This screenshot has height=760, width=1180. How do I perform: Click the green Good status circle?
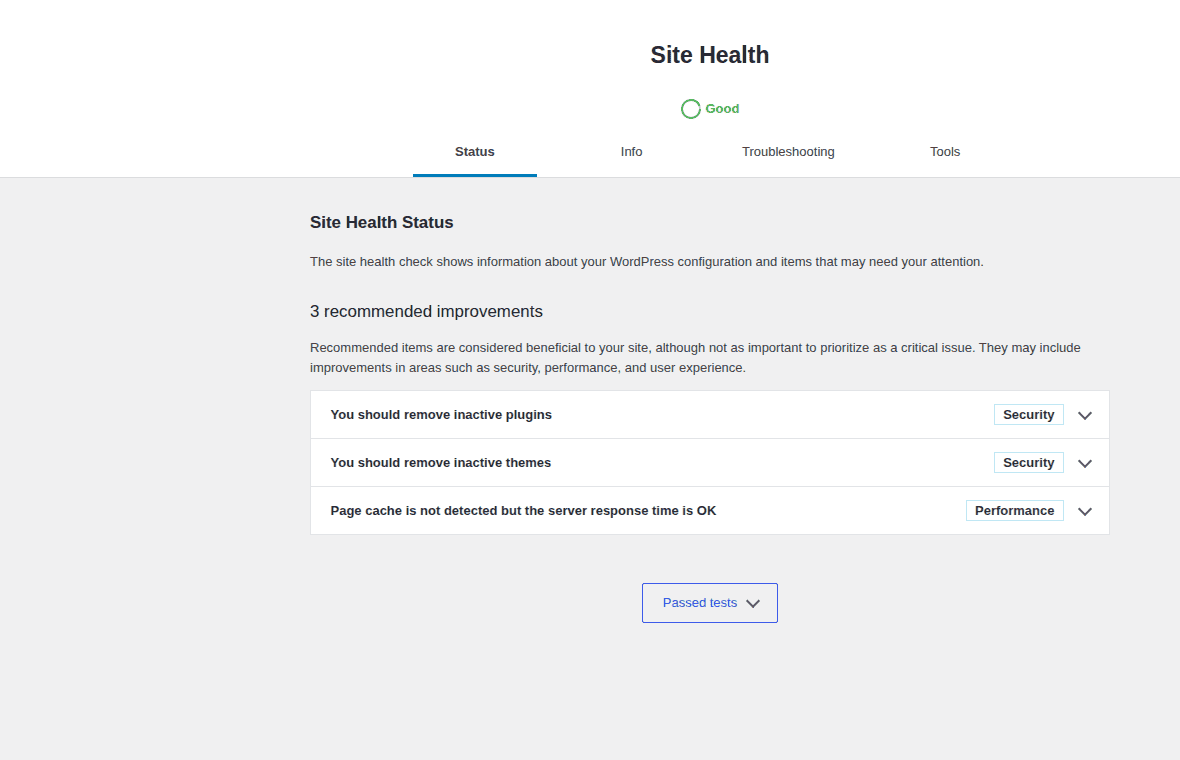click(691, 109)
